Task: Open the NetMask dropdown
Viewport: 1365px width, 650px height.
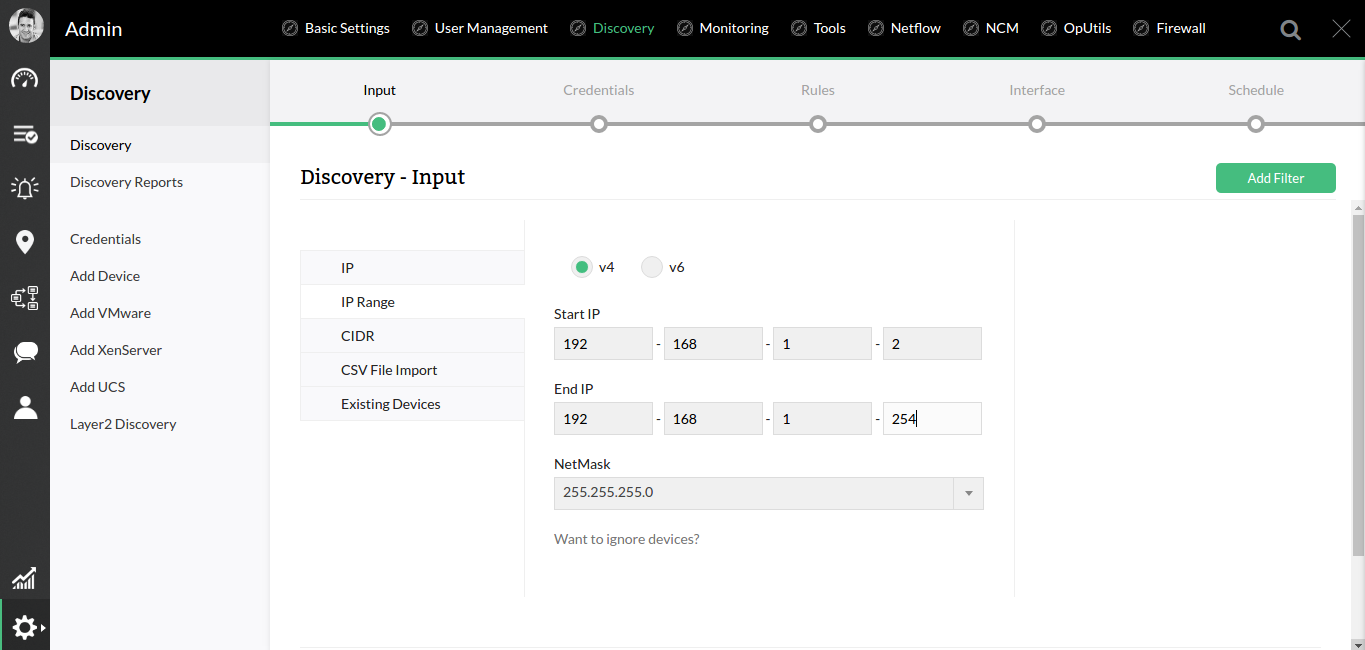Action: 967,492
